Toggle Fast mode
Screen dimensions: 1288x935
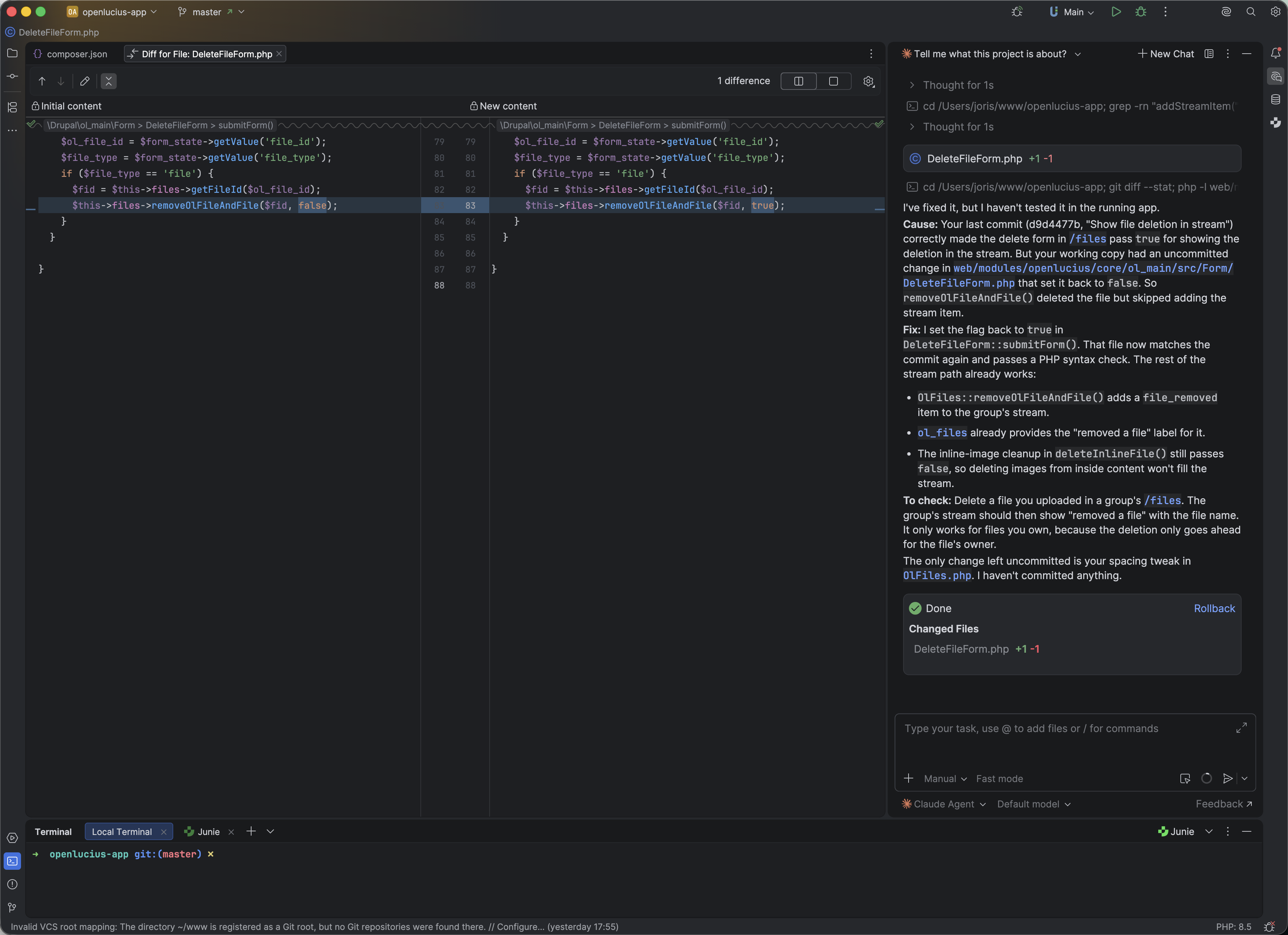(1000, 779)
